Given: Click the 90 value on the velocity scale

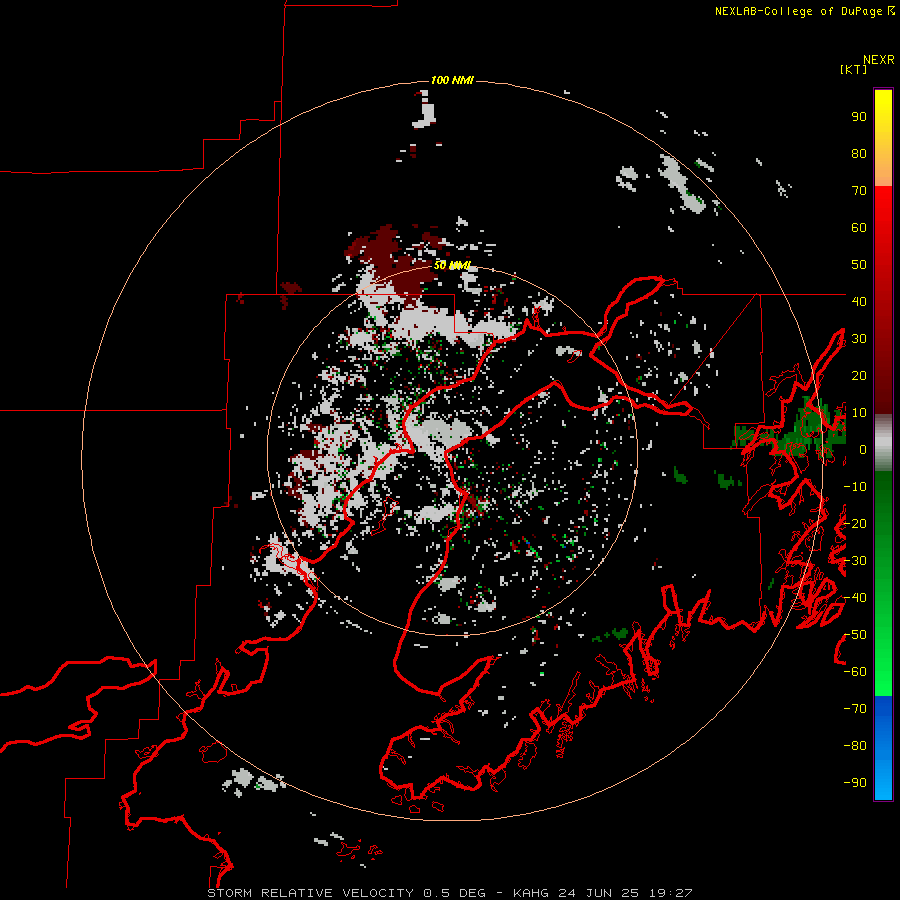Looking at the screenshot, I should point(859,117).
